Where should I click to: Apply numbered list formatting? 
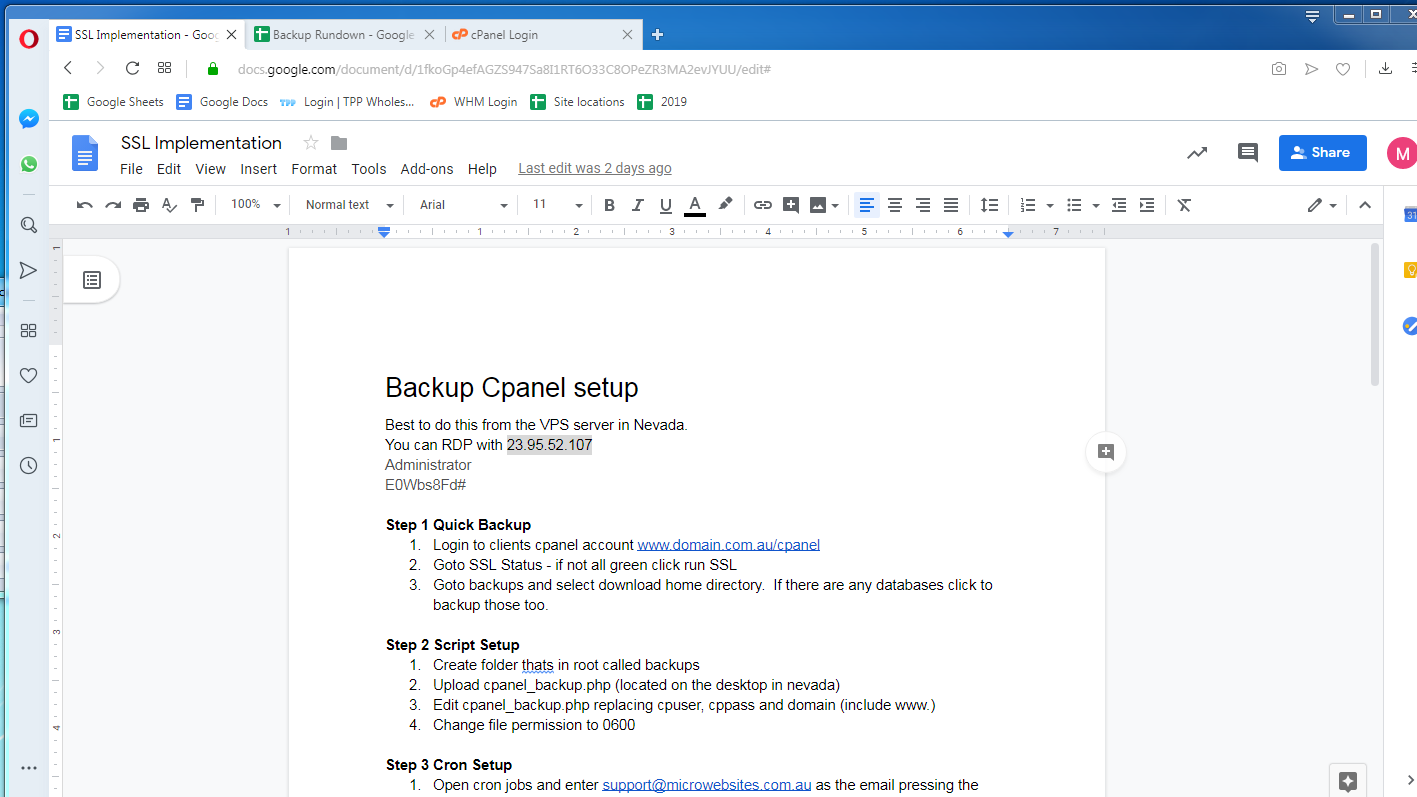[x=1027, y=205]
